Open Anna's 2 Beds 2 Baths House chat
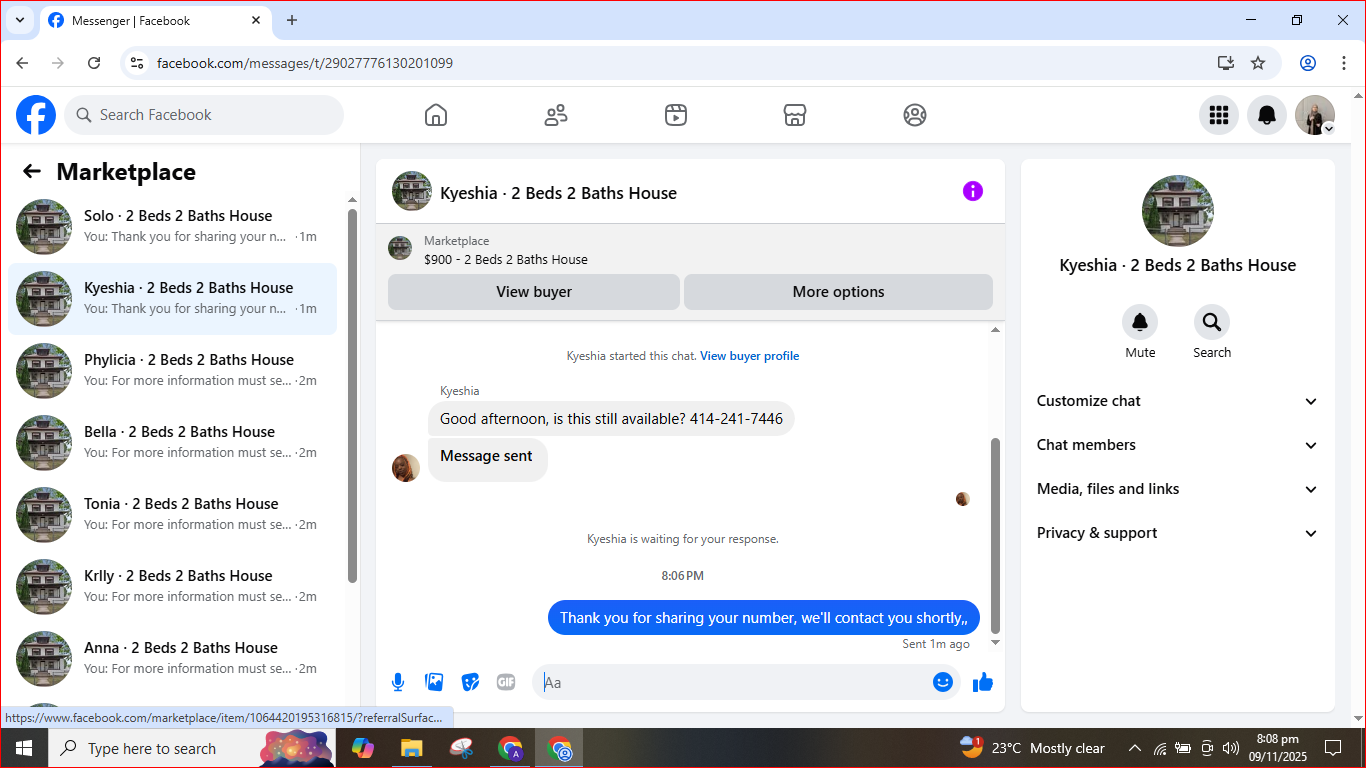1366x768 pixels. click(x=172, y=659)
